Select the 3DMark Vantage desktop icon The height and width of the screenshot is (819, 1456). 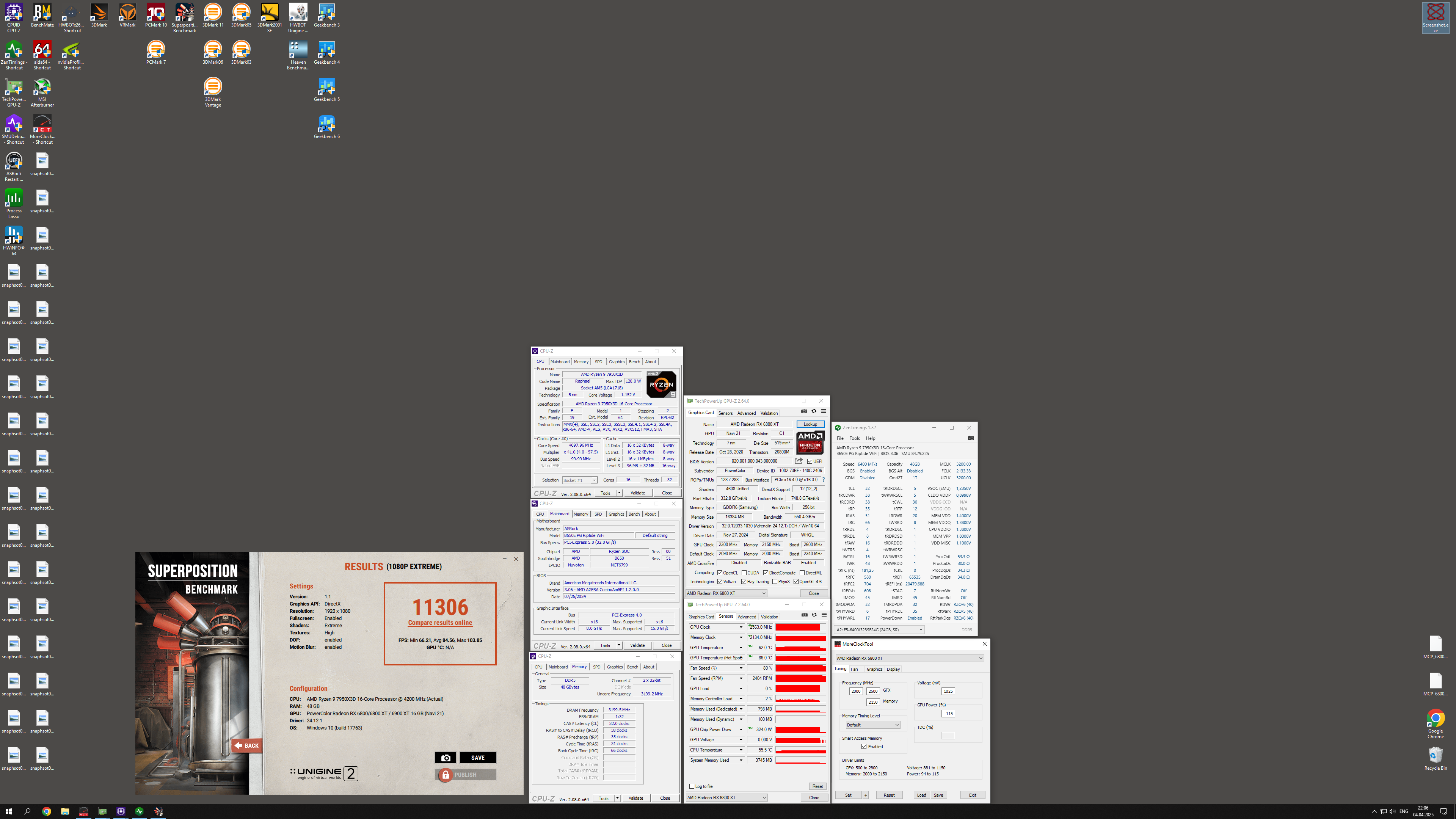pos(213,93)
